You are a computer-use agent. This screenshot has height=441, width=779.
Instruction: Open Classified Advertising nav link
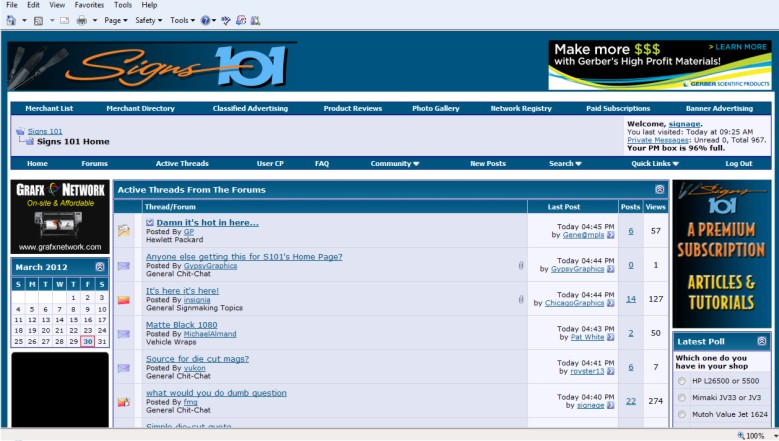tap(250, 108)
